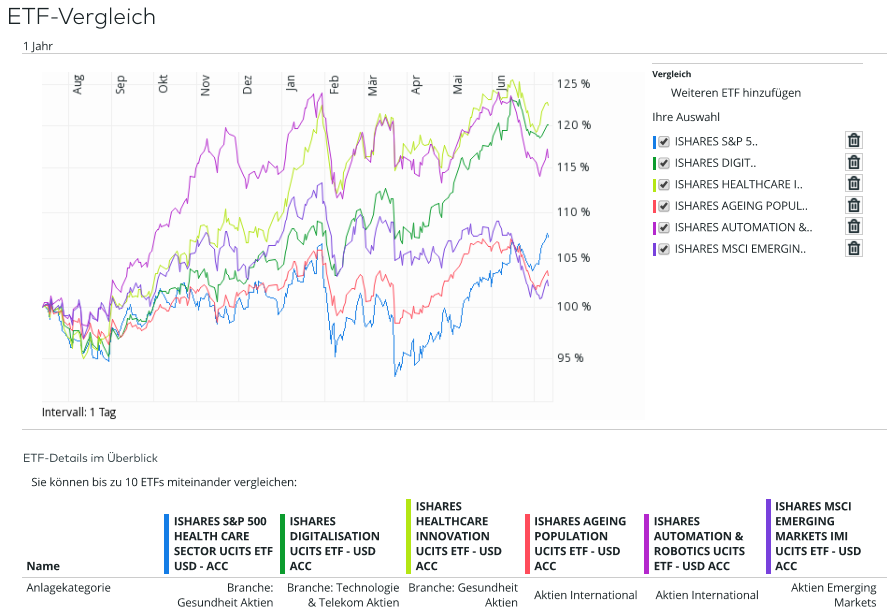Select the '1 Jahr' period tab
Screen dimensions: 887x615
(x=37, y=45)
